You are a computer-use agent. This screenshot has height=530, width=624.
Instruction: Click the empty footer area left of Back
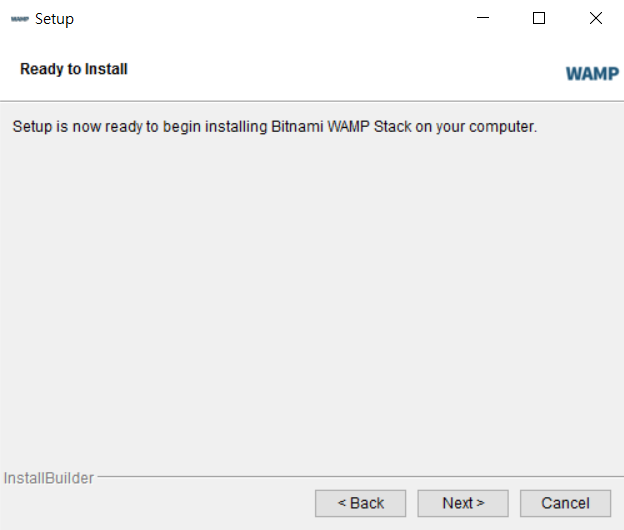pyautogui.click(x=157, y=504)
